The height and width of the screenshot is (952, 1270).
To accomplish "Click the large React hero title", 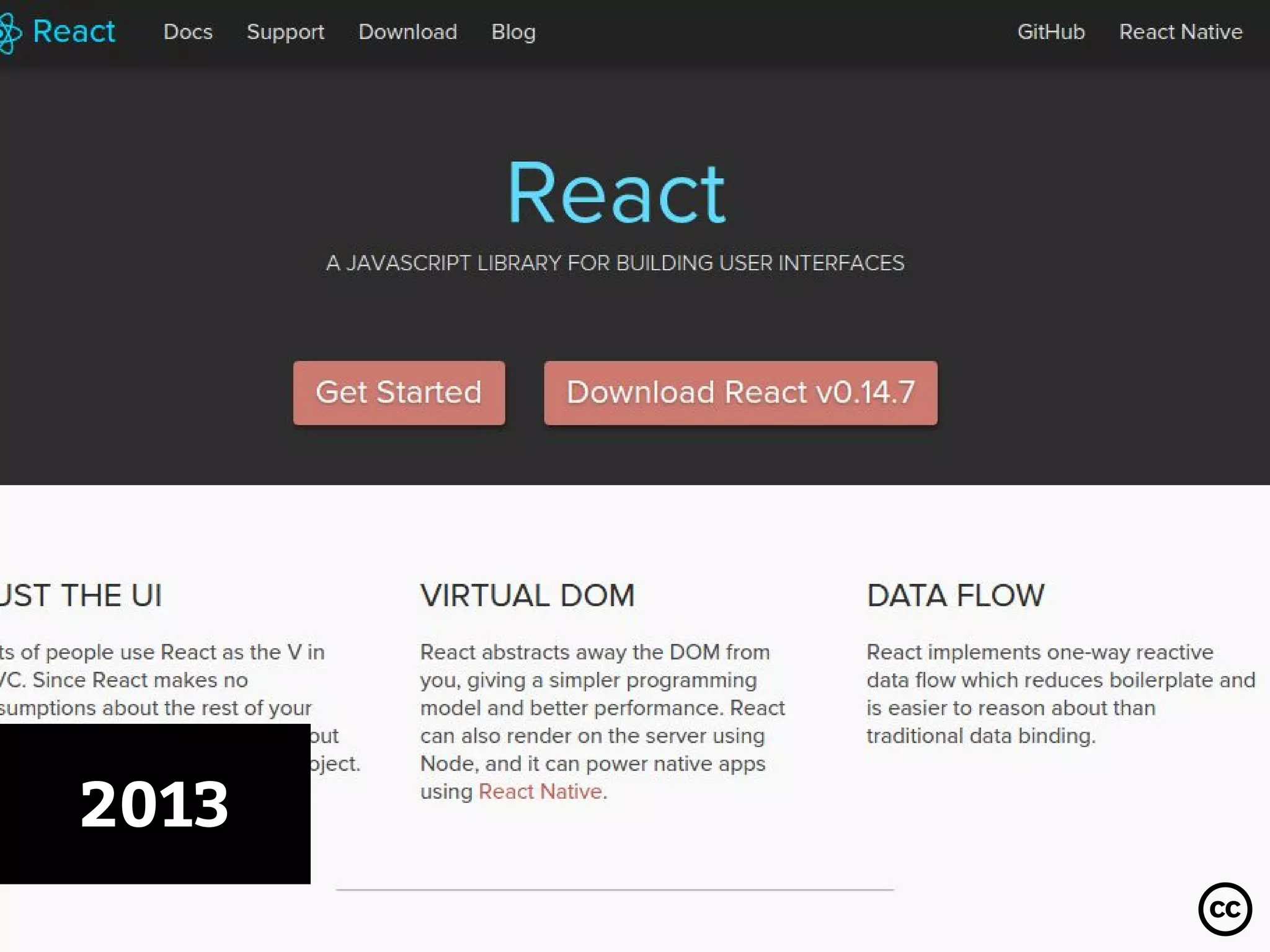I will click(x=616, y=193).
